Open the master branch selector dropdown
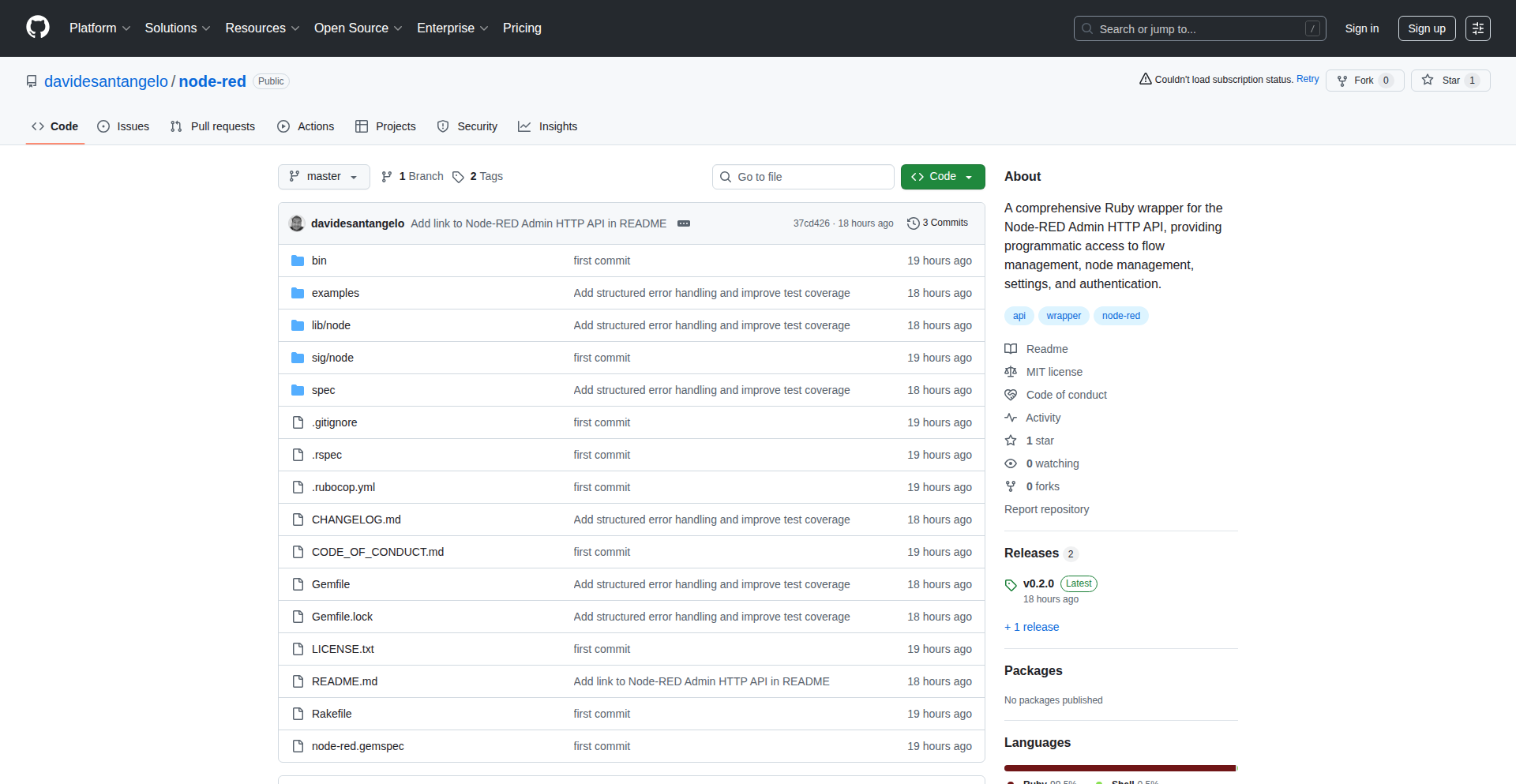1516x784 pixels. (323, 176)
